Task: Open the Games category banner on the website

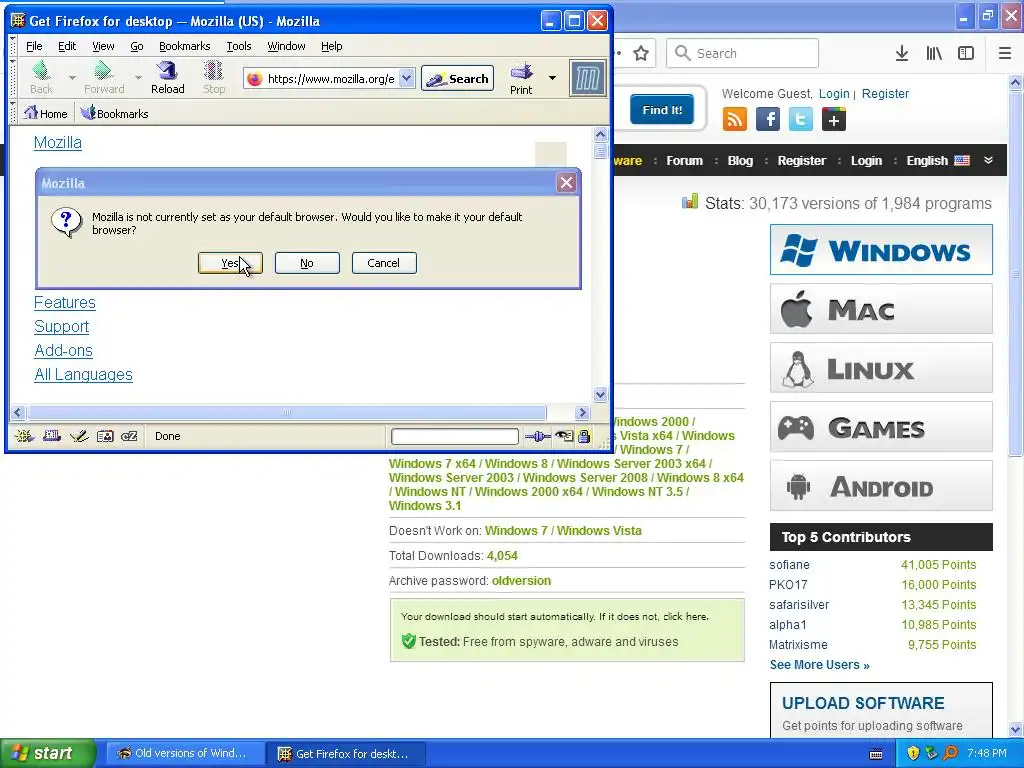Action: (881, 427)
